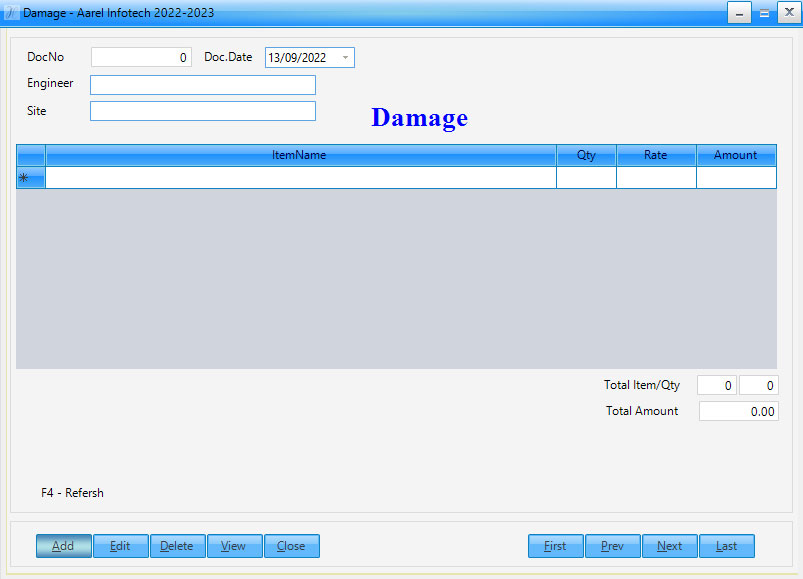Focus the DocNo input field
Viewport: 803px width, 579px height.
141,58
